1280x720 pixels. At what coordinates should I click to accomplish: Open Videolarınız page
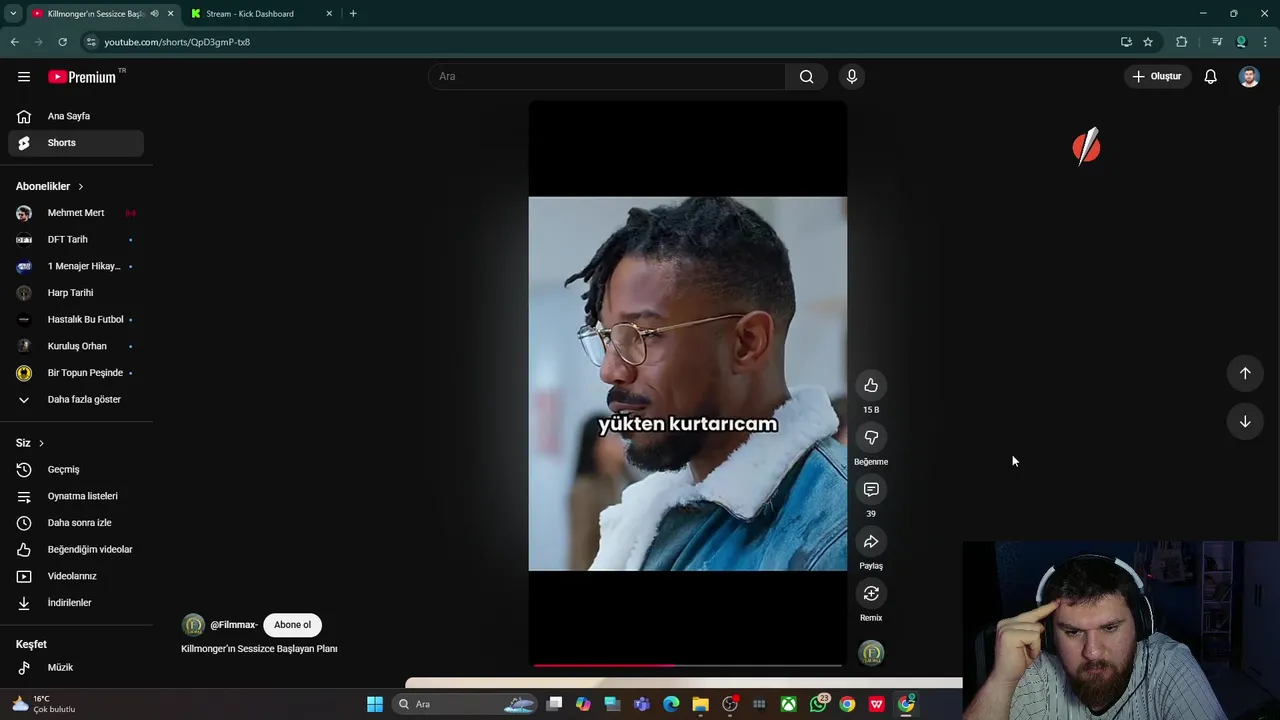76,576
